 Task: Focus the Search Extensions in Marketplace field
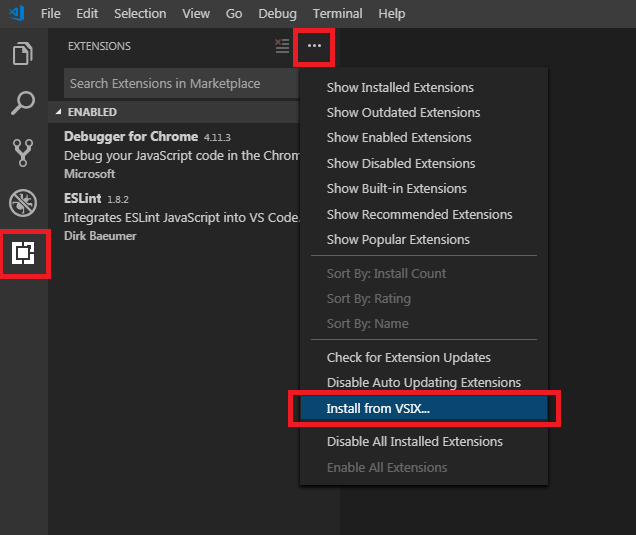pyautogui.click(x=180, y=84)
